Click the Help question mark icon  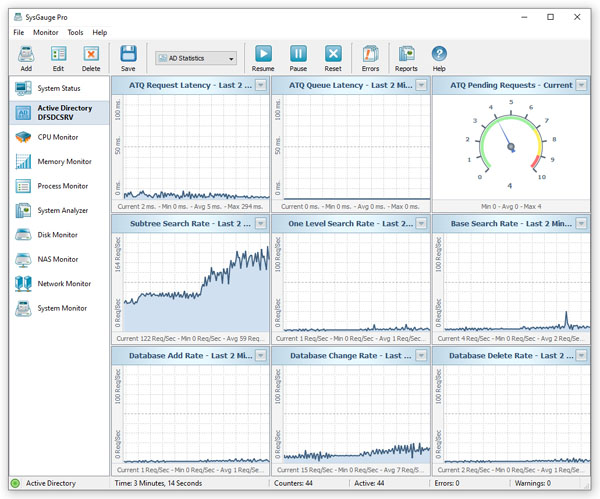click(439, 54)
